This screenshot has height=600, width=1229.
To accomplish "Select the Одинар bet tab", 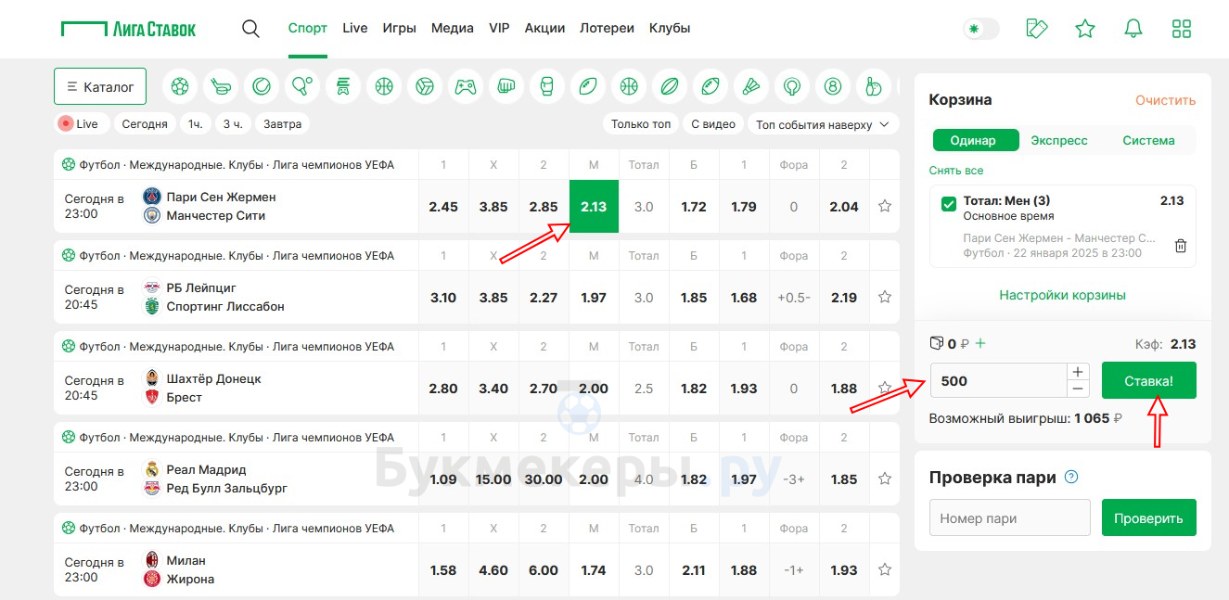I will [x=976, y=140].
